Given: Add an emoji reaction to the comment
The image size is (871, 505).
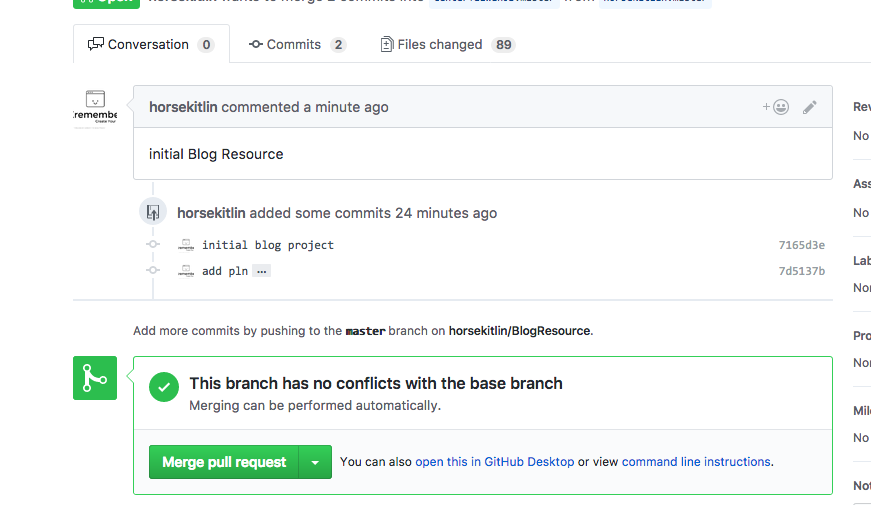Looking at the screenshot, I should (776, 107).
